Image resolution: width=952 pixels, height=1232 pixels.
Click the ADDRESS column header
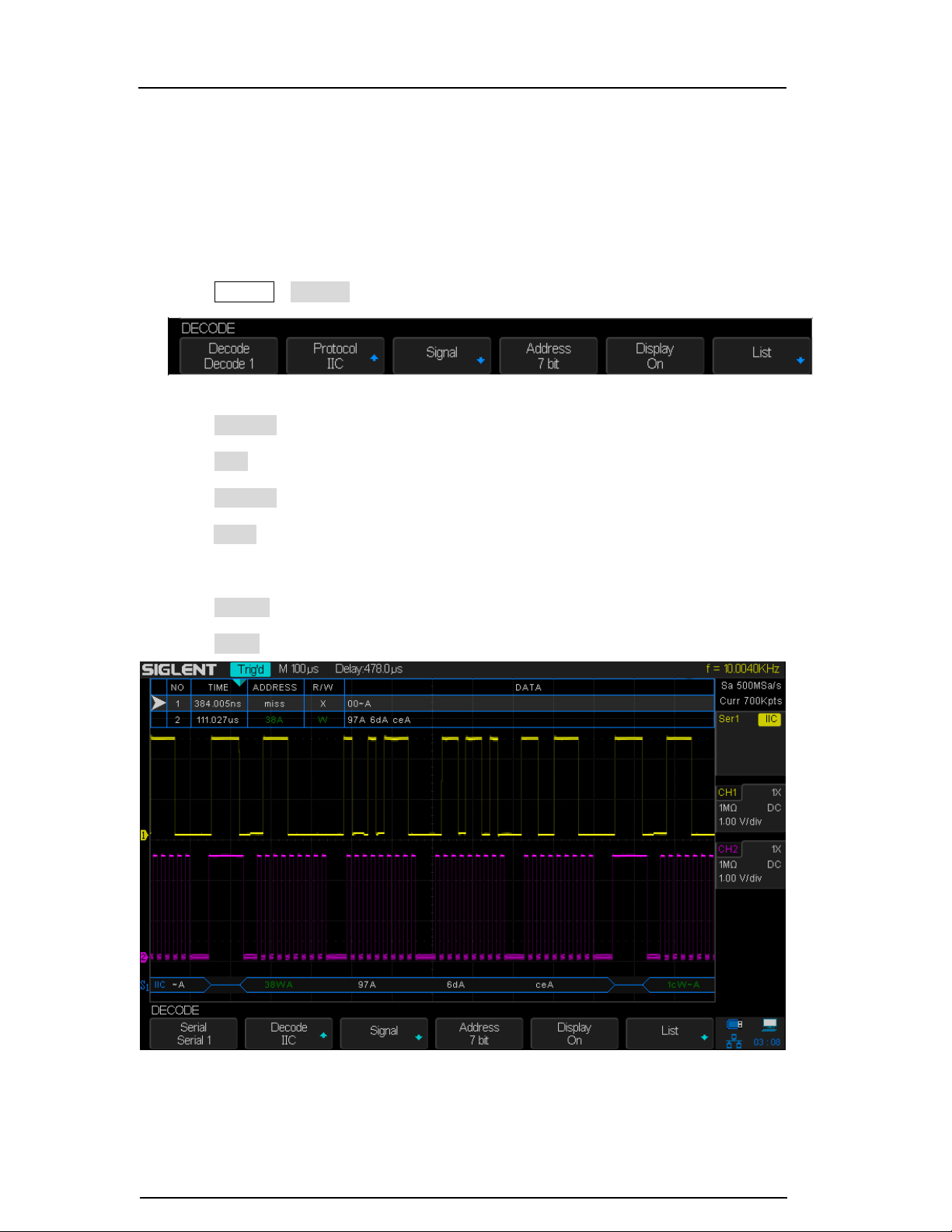pos(275,687)
